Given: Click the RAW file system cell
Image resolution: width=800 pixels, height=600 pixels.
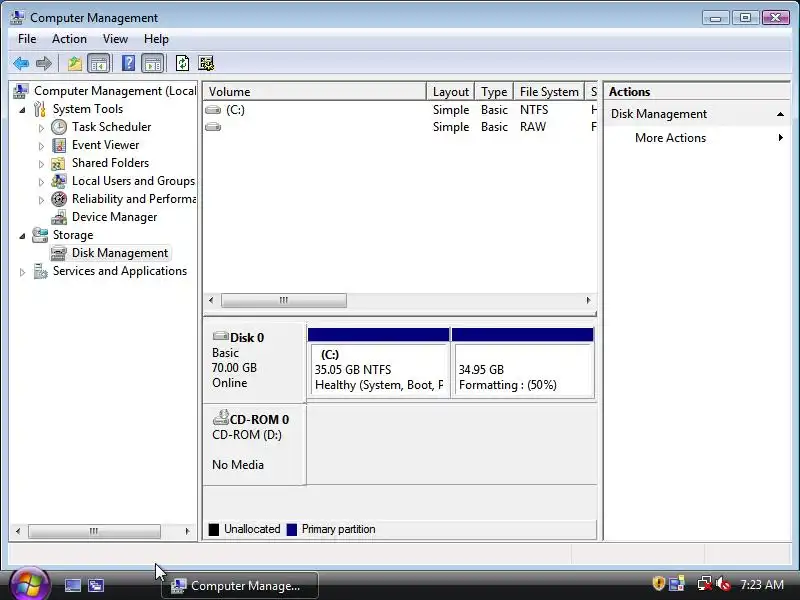Looking at the screenshot, I should click(x=533, y=127).
